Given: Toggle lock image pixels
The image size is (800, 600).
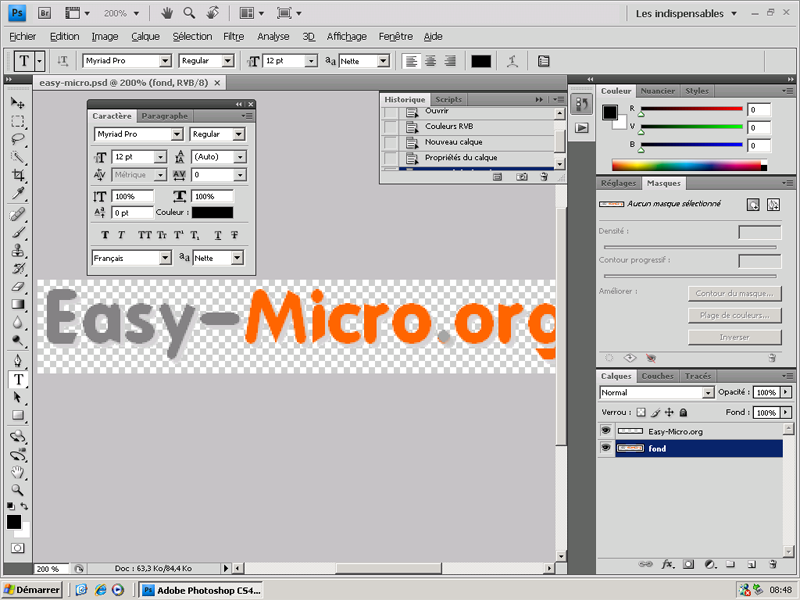Looking at the screenshot, I should click(656, 412).
